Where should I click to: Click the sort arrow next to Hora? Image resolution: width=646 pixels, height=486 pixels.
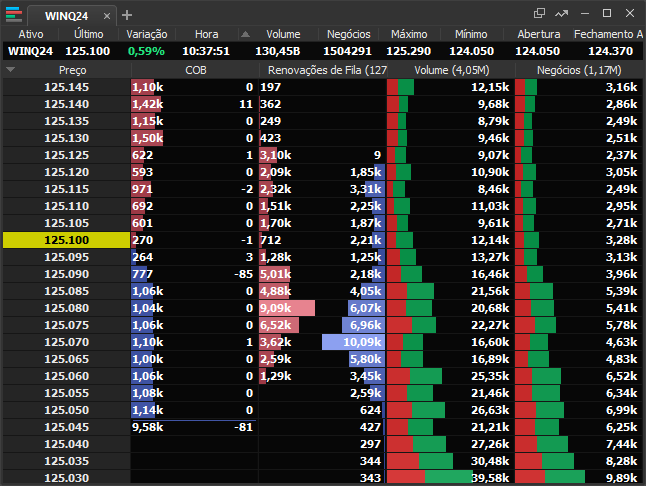[245, 34]
